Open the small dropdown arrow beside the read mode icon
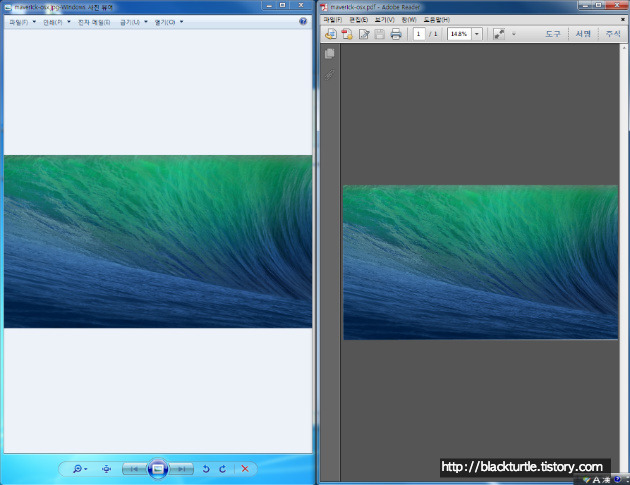 tap(513, 34)
